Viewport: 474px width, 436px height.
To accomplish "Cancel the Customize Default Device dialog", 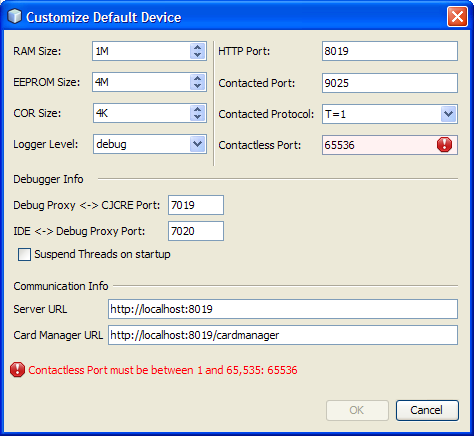I will (427, 410).
